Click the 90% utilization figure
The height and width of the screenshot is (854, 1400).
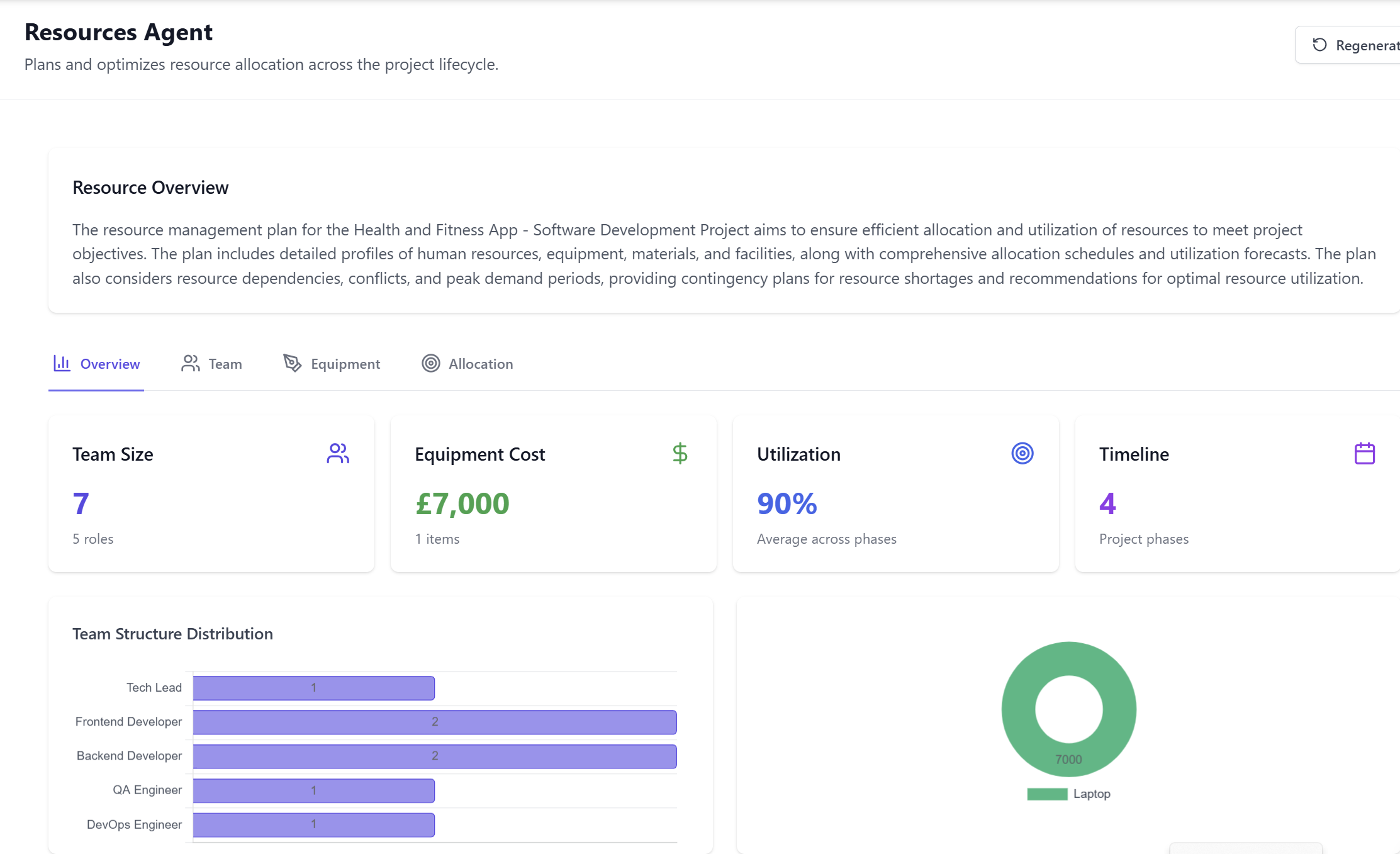787,504
